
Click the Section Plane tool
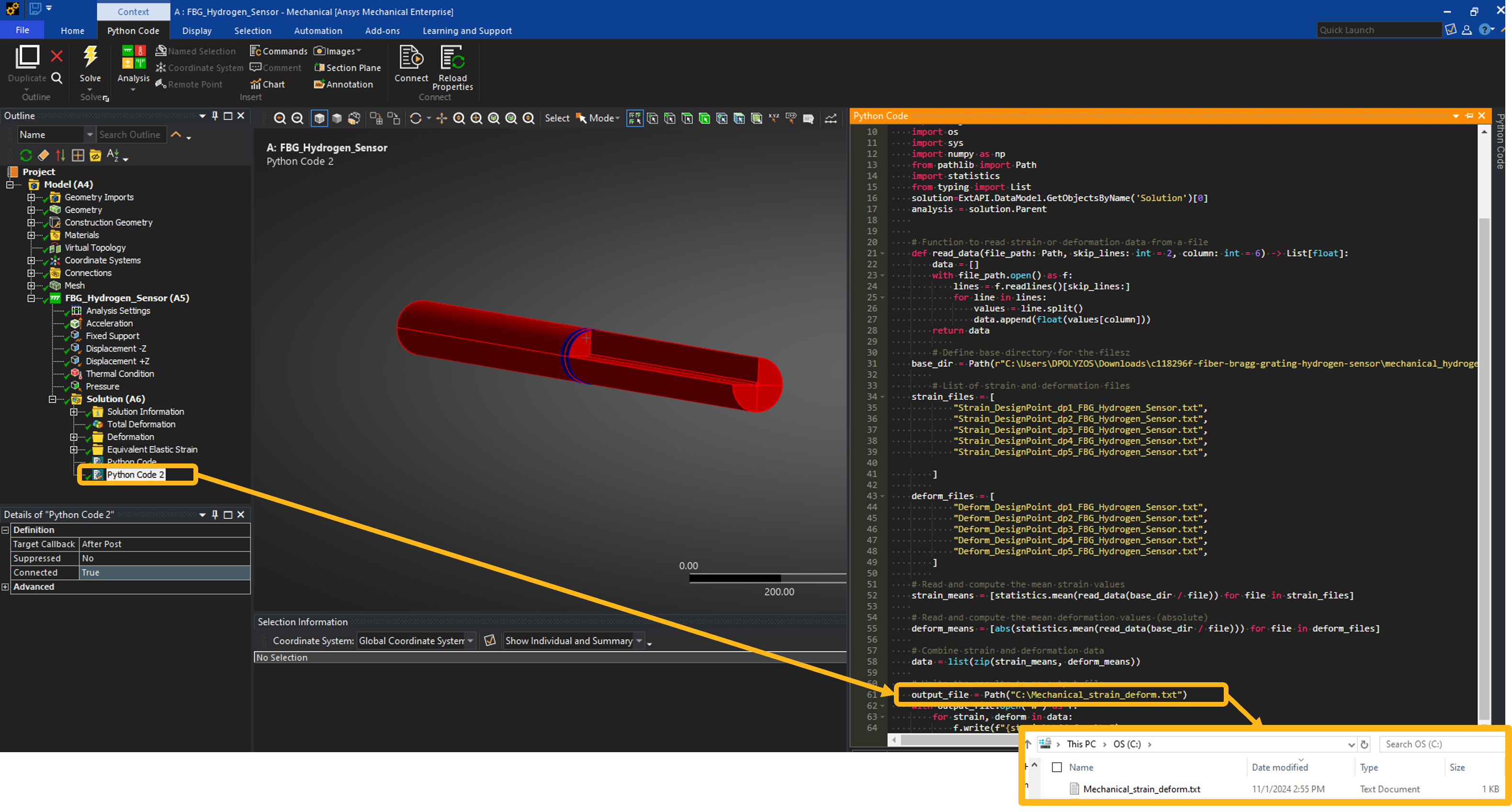coord(347,68)
